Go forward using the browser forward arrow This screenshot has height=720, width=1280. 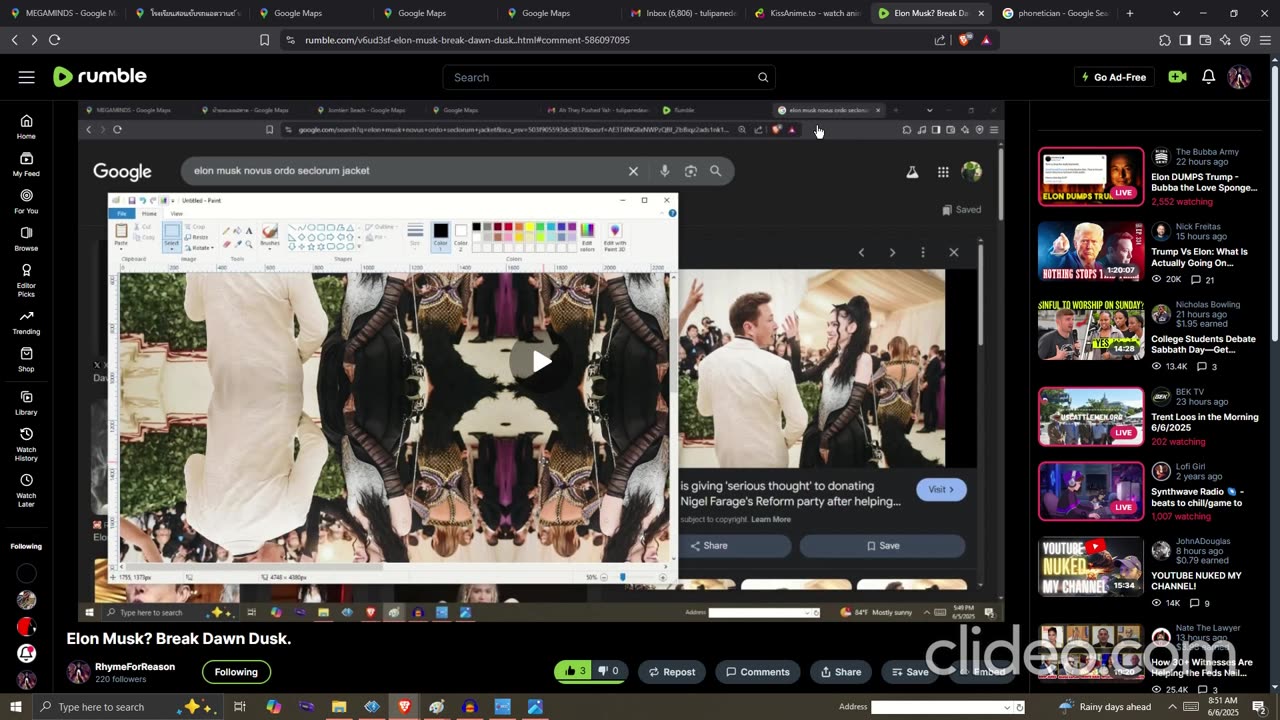pos(34,40)
